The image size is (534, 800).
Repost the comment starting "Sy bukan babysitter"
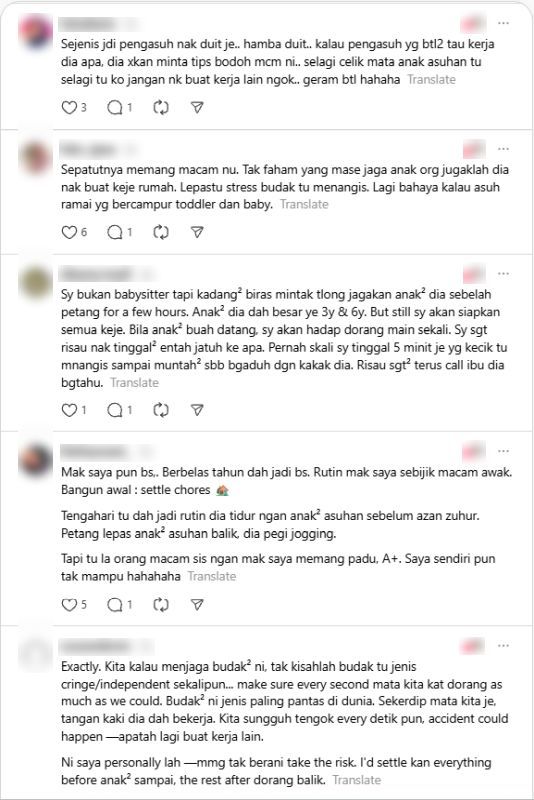click(161, 410)
